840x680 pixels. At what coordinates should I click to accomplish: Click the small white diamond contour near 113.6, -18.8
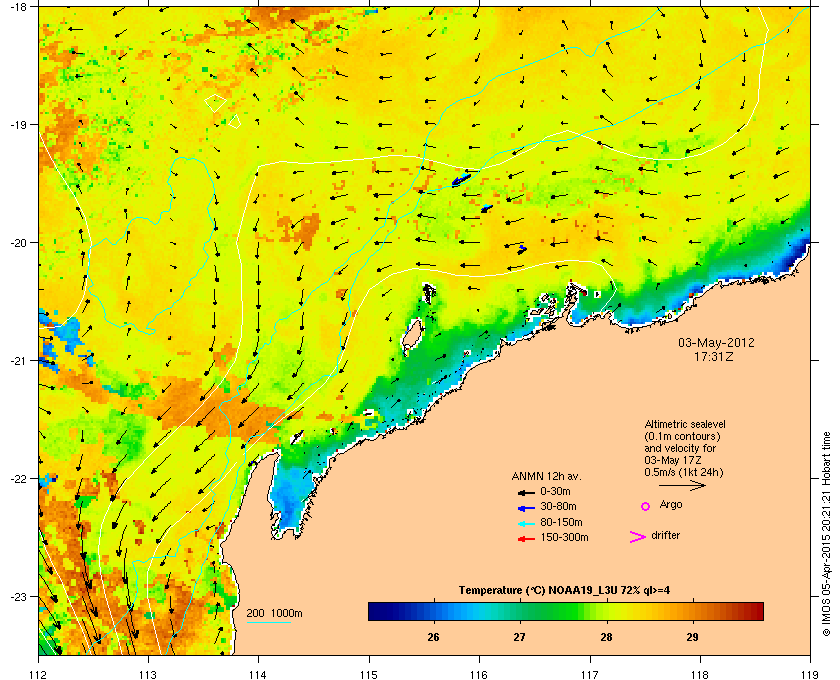point(215,103)
